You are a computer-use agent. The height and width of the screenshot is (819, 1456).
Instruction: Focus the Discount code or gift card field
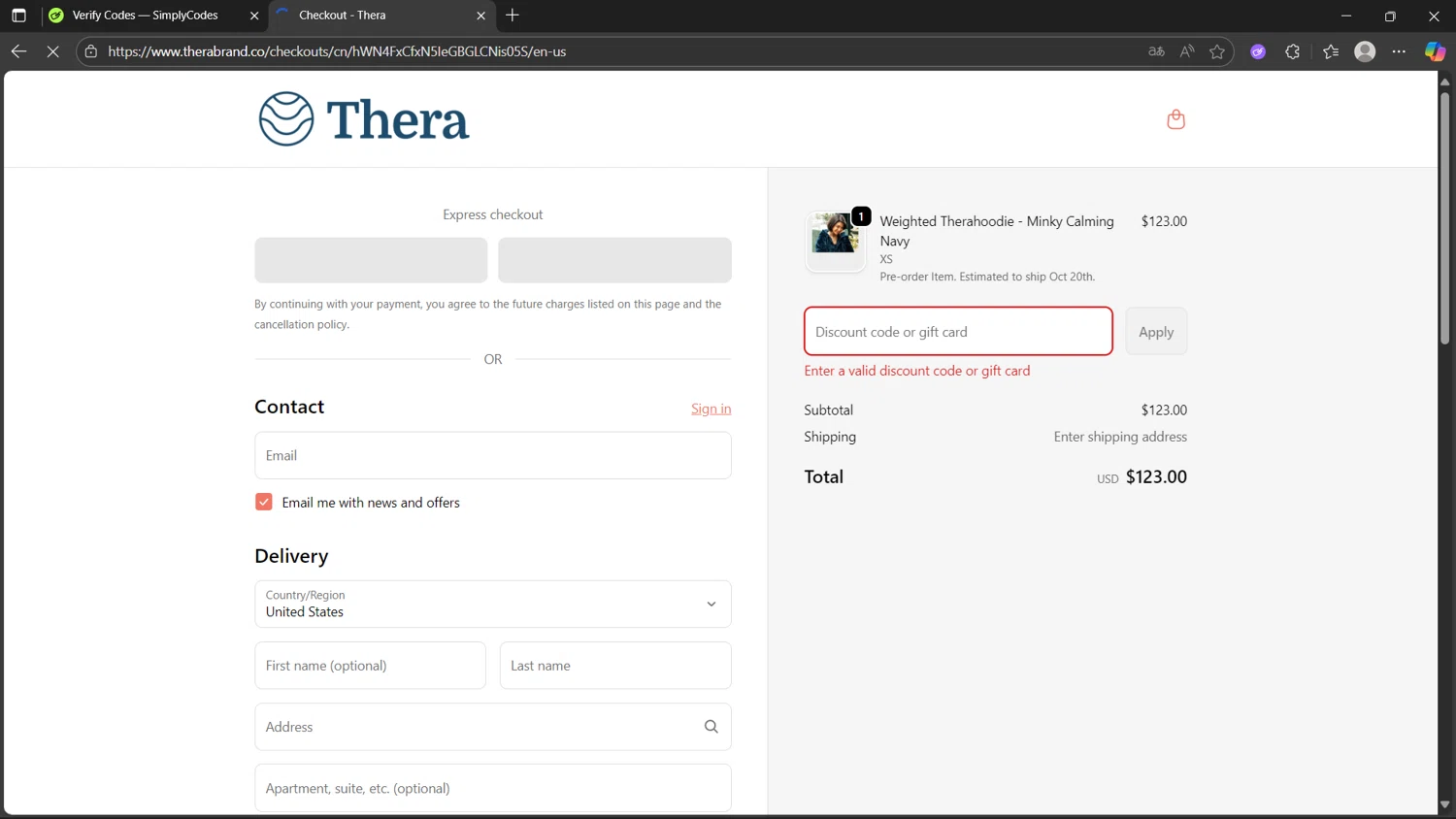(x=958, y=331)
